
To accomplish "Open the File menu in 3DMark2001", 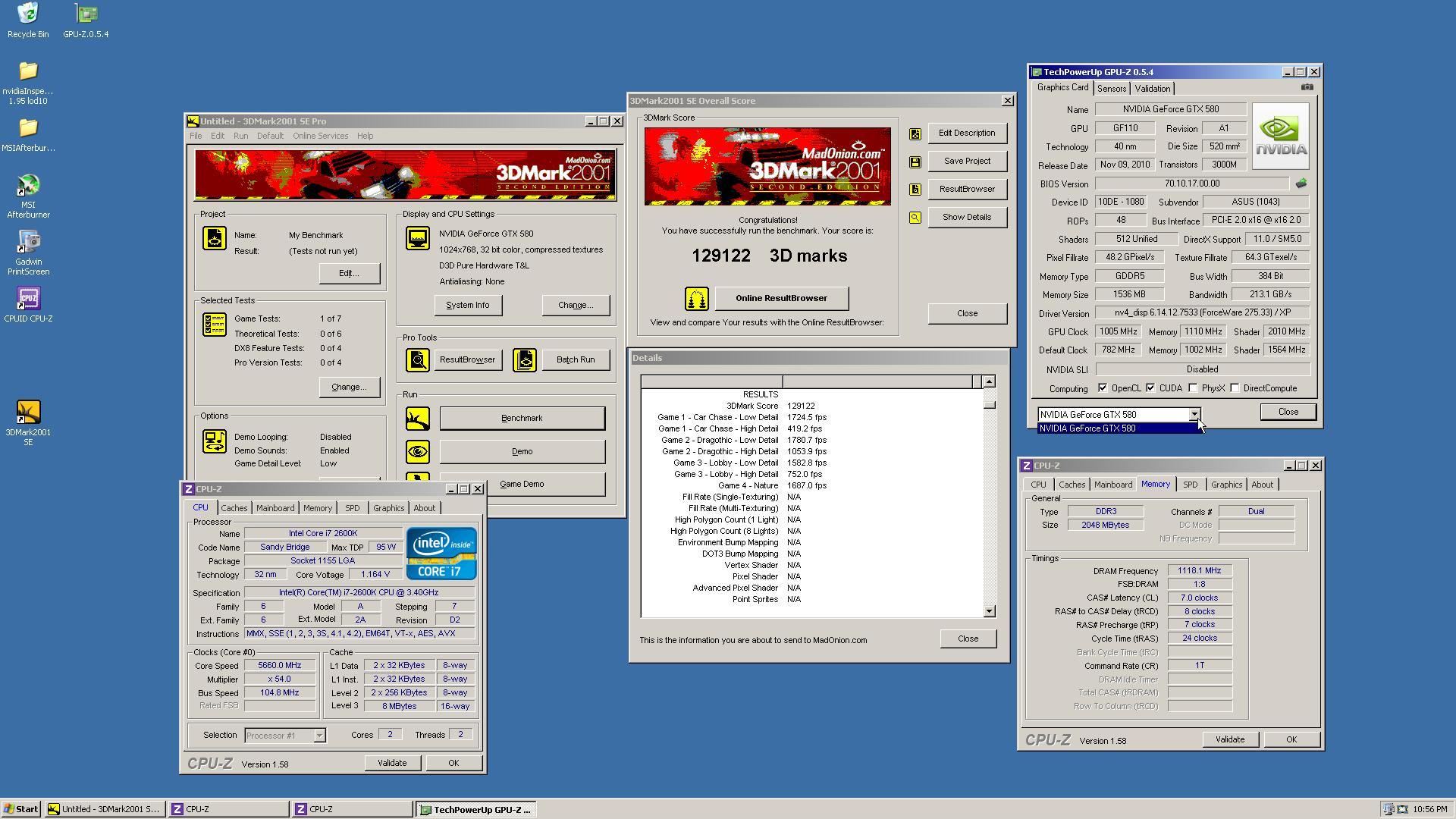I will point(196,136).
